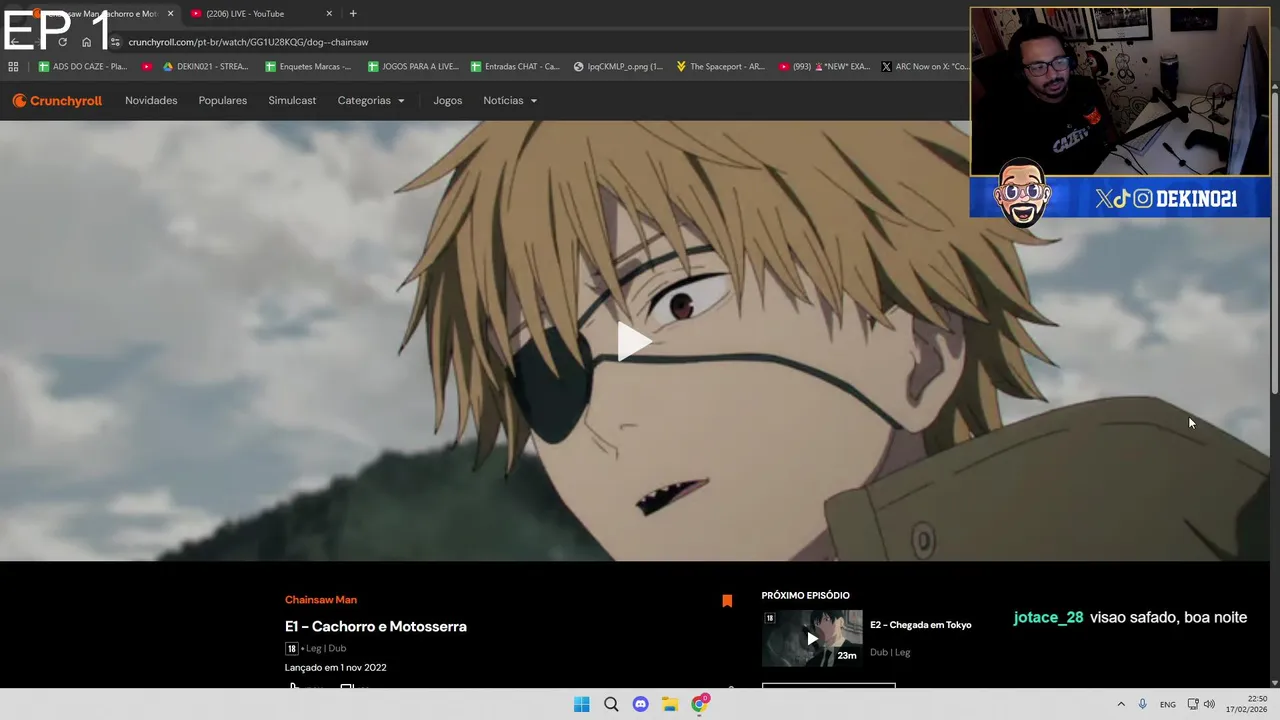Open the IpqCKMLP_o.png bookmark
This screenshot has width=1280, height=720.
point(617,67)
